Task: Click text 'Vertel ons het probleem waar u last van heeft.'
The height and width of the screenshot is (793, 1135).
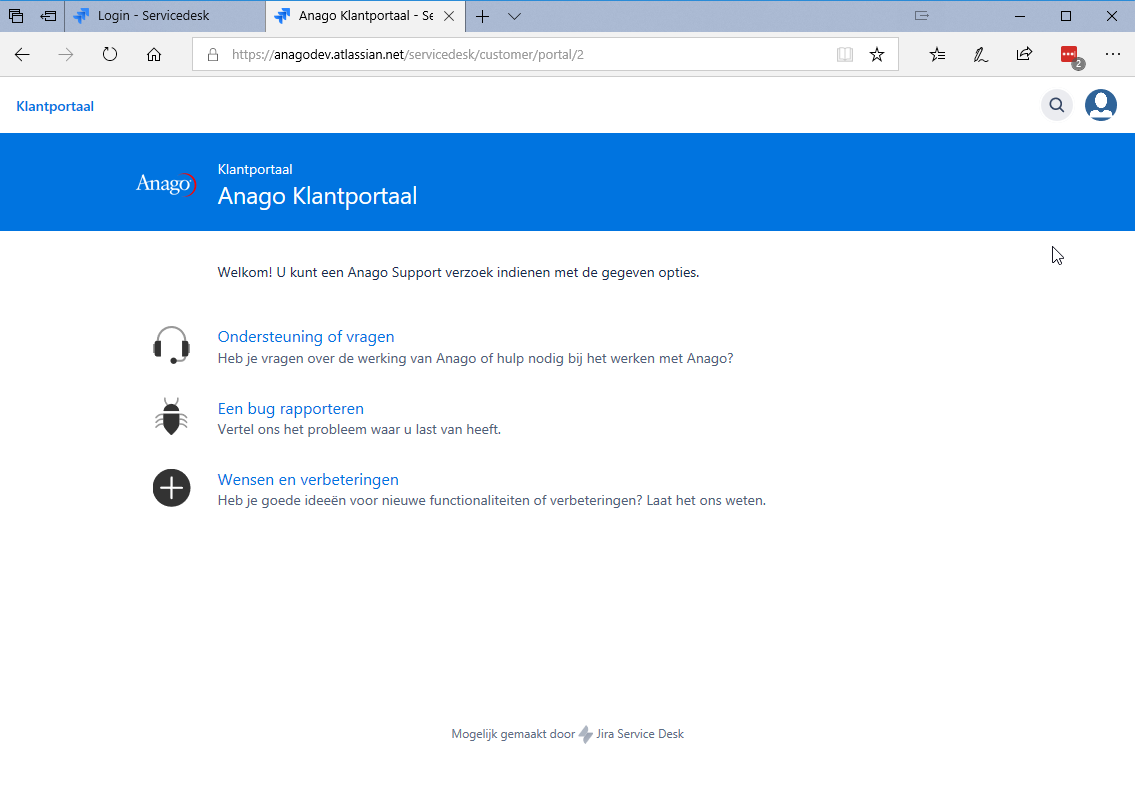Action: [359, 430]
